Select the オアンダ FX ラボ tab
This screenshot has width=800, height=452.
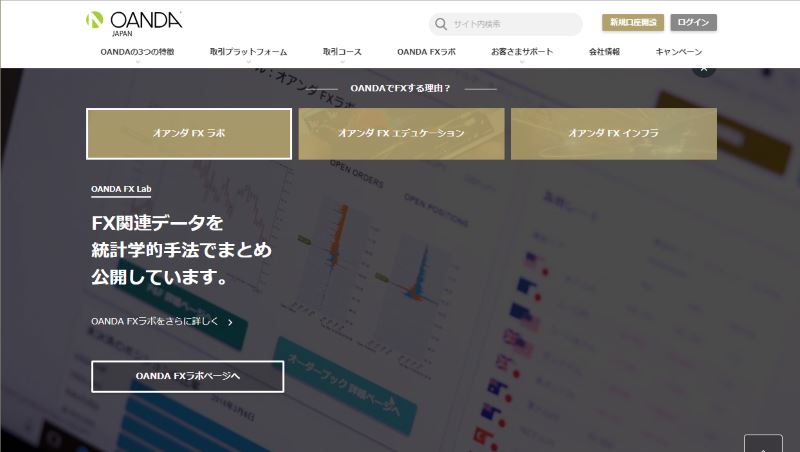coord(189,134)
